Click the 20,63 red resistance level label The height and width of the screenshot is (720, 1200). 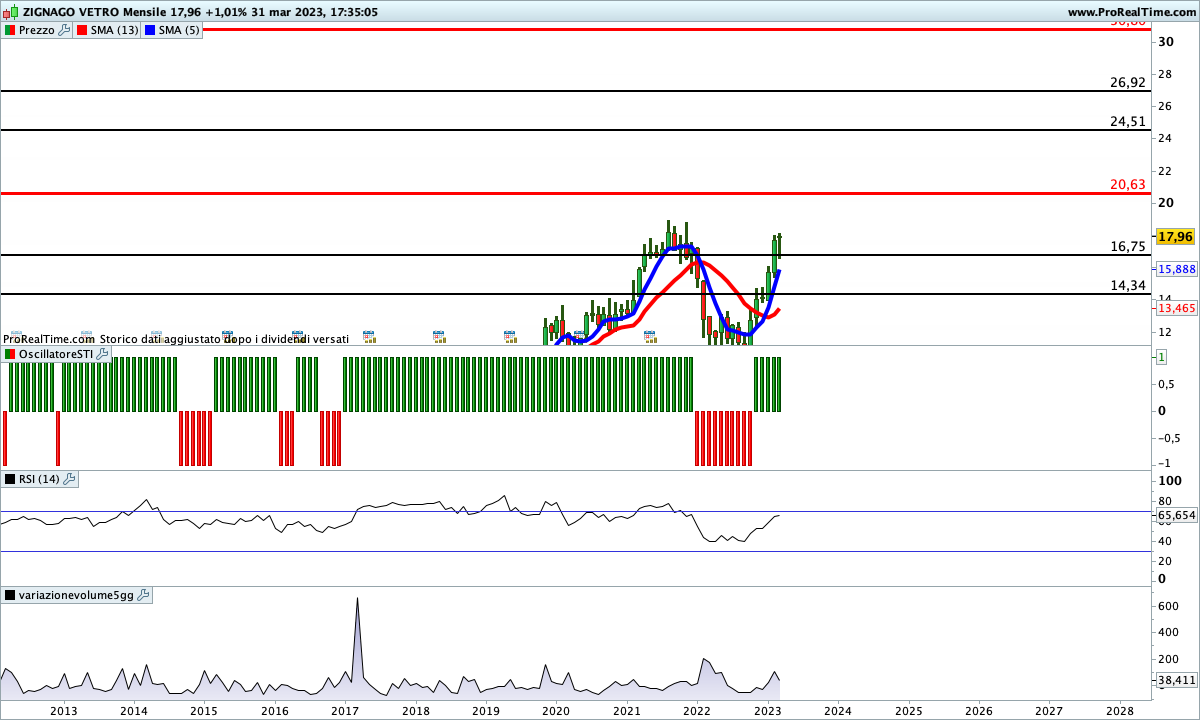1128,184
